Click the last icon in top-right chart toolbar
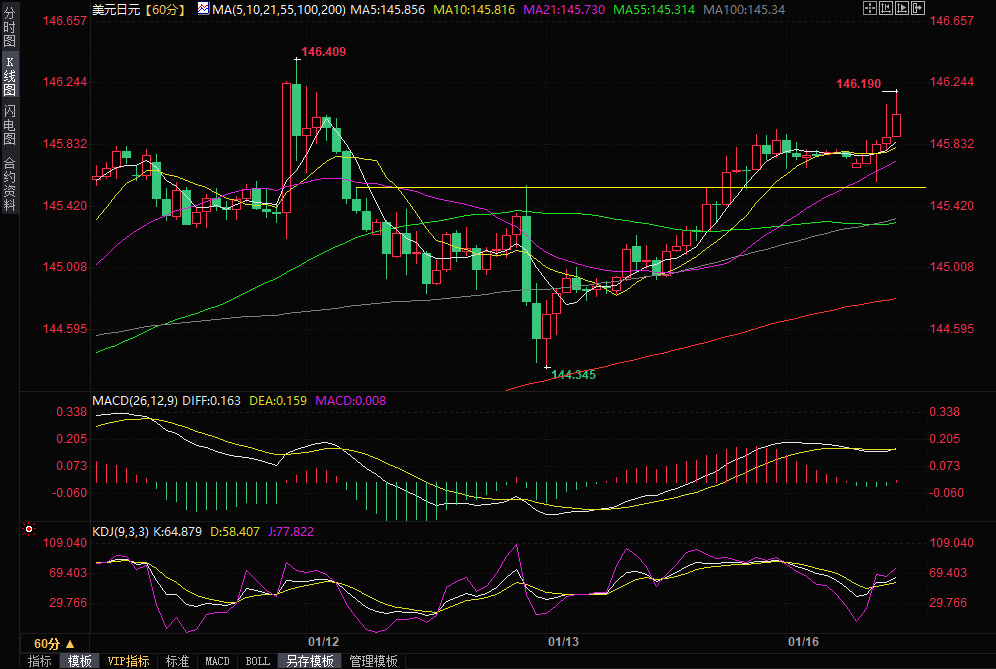Screen dimensions: 996x669 point(916,9)
